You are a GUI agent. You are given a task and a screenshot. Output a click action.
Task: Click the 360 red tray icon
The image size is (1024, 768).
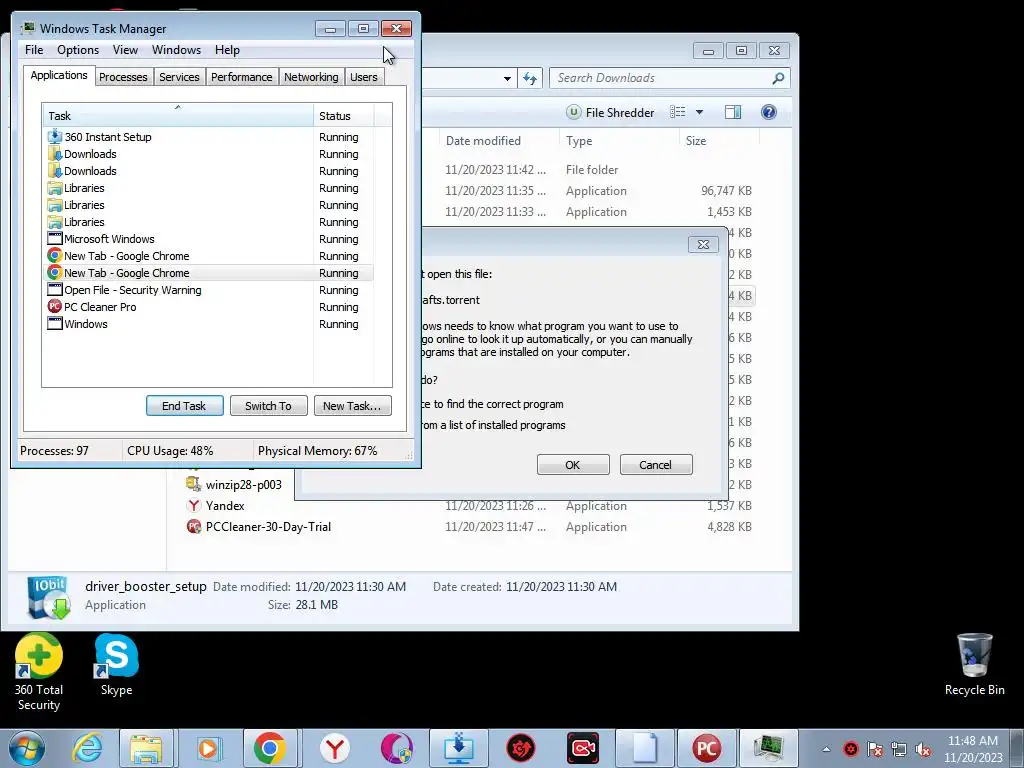(x=851, y=749)
